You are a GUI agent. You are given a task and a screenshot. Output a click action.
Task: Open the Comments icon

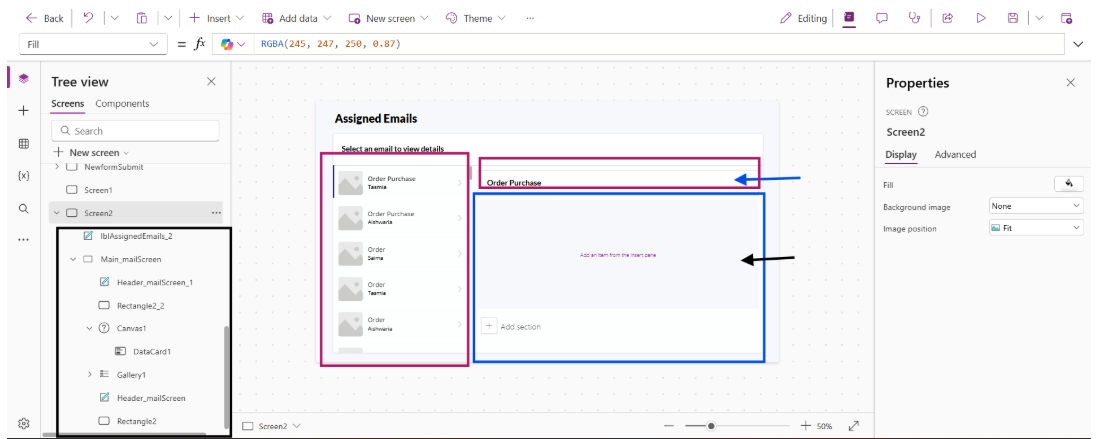tap(881, 18)
